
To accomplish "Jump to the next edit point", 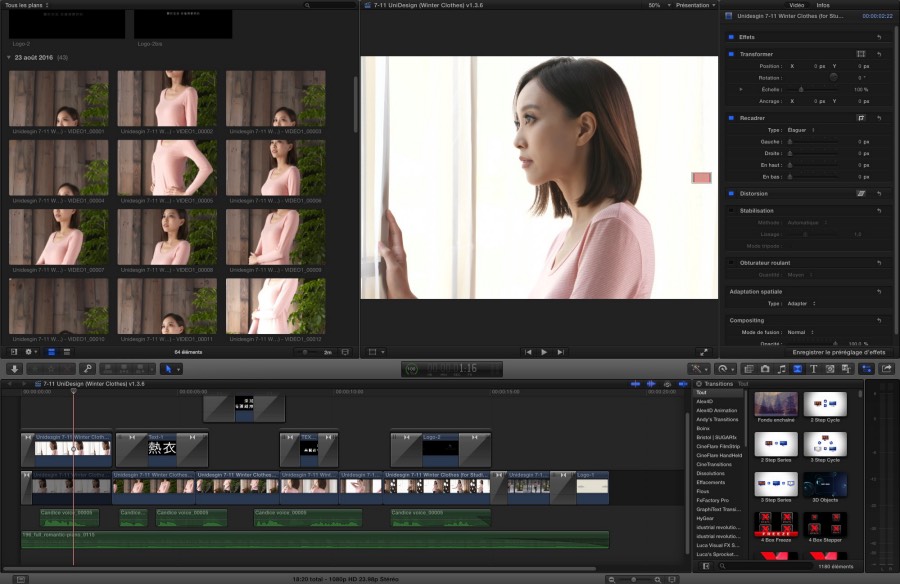I will [561, 352].
